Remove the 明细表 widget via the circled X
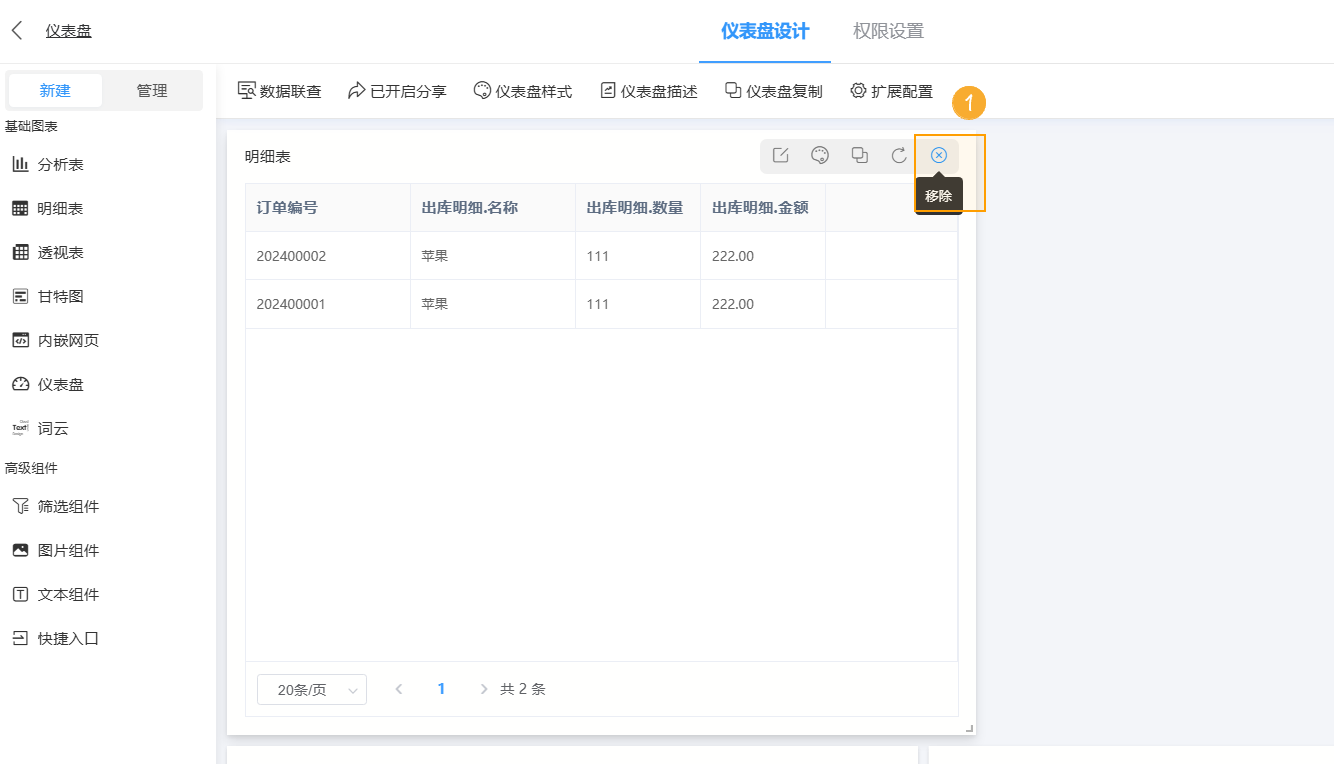The height and width of the screenshot is (764, 1334). click(938, 155)
